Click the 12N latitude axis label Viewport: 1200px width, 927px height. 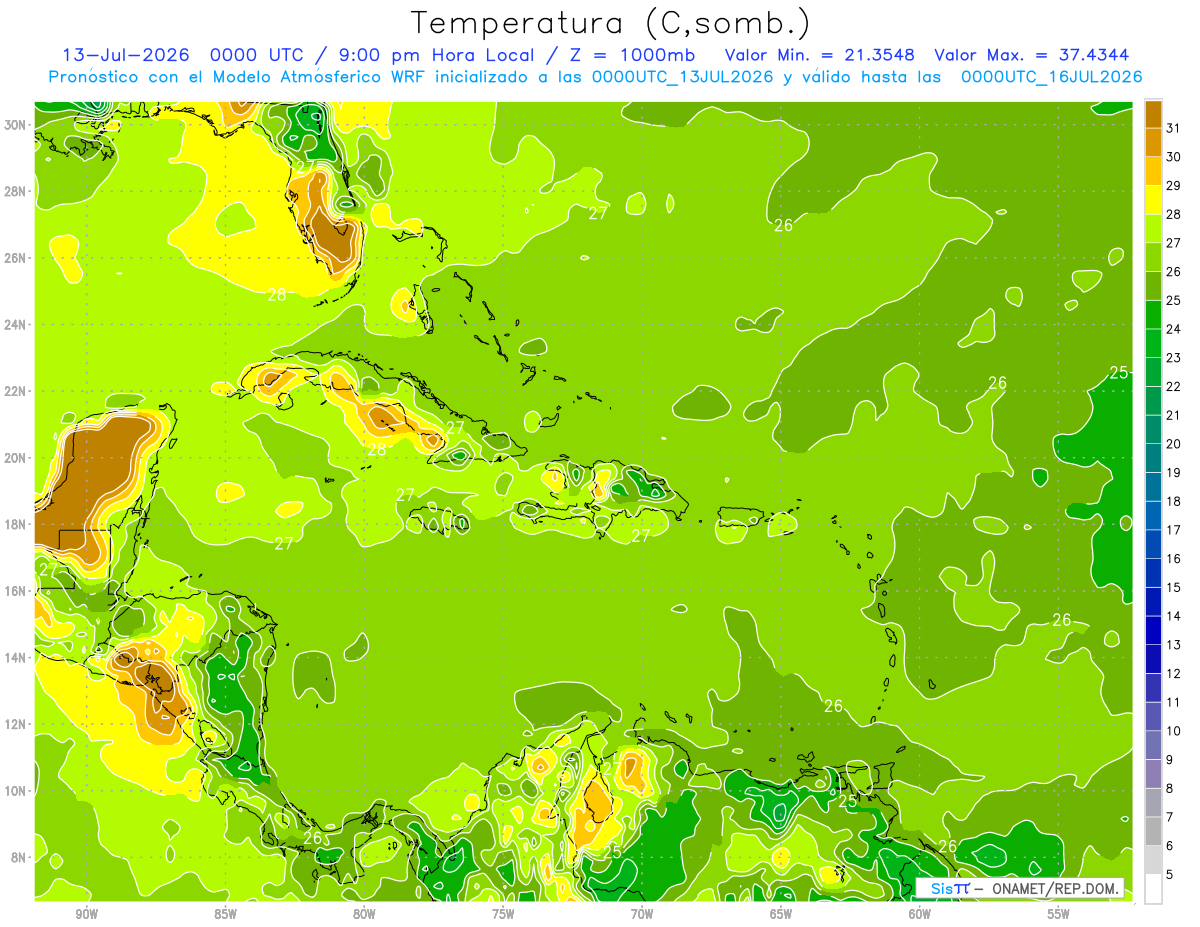click(16, 724)
